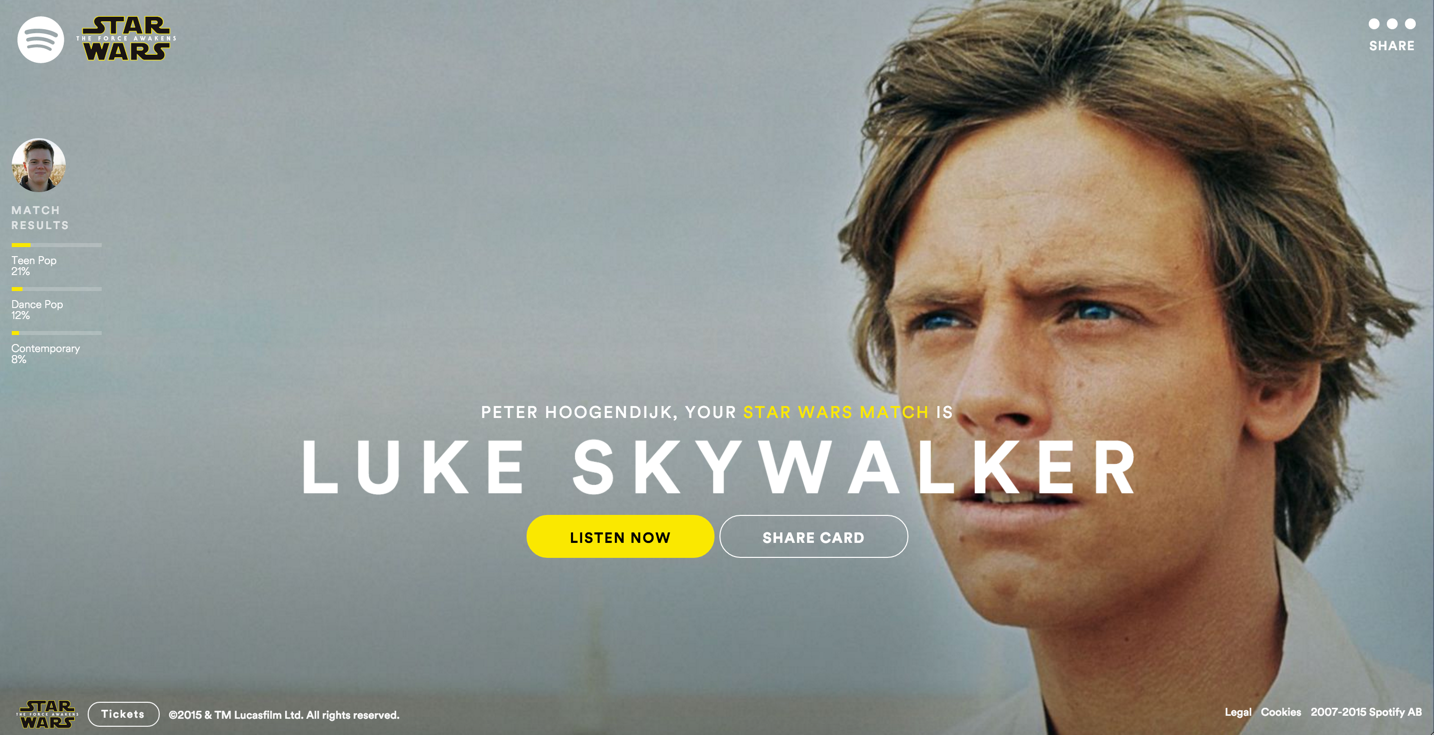Viewport: 1434px width, 735px height.
Task: Select the Contemporary 8% label
Action: click(45, 354)
